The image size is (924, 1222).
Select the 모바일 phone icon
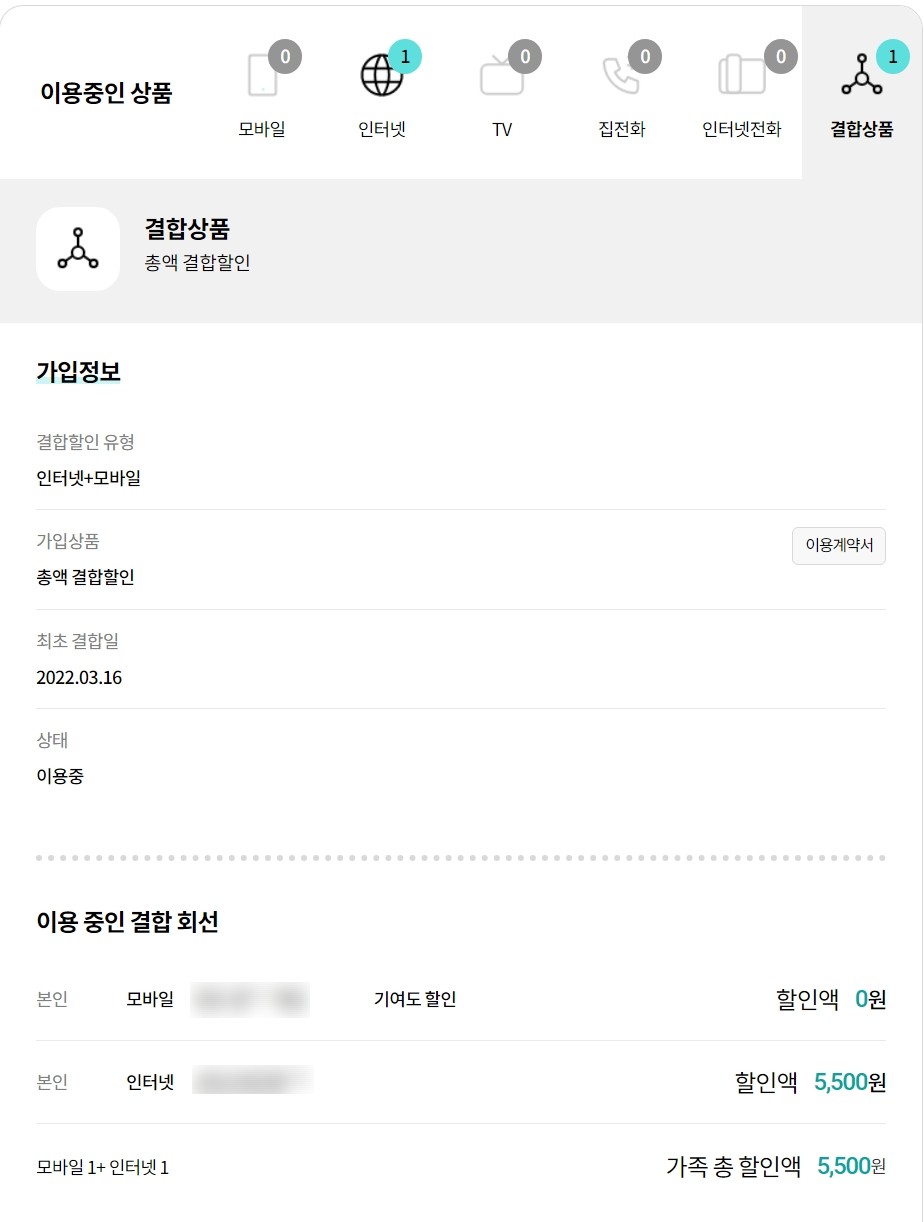pos(262,76)
